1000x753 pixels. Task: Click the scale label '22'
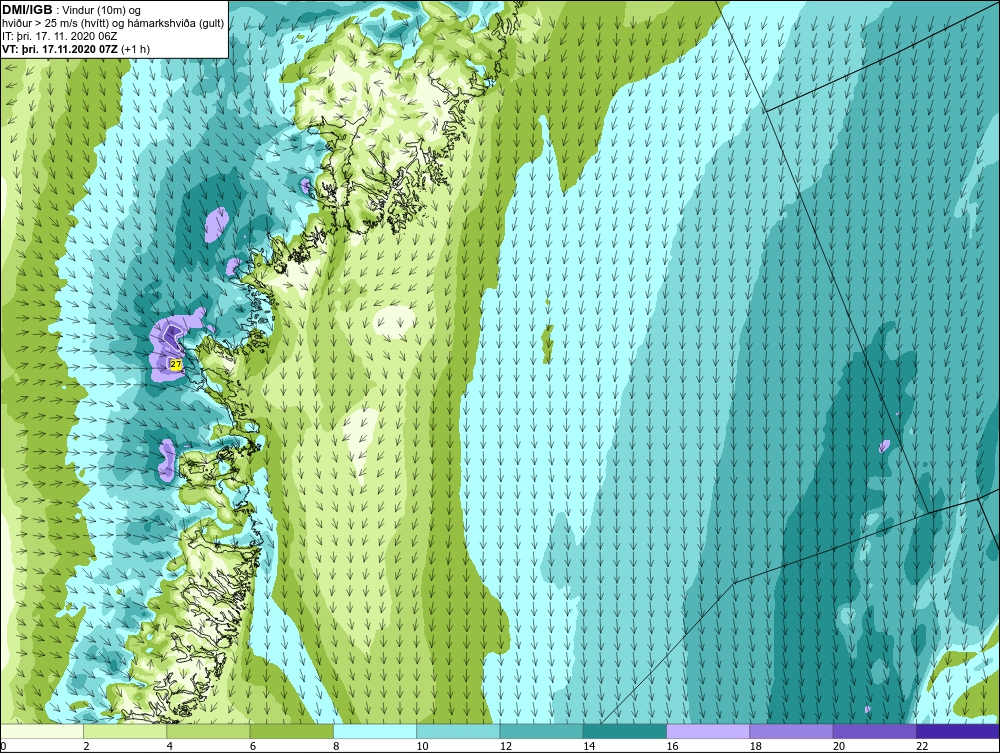coord(922,747)
